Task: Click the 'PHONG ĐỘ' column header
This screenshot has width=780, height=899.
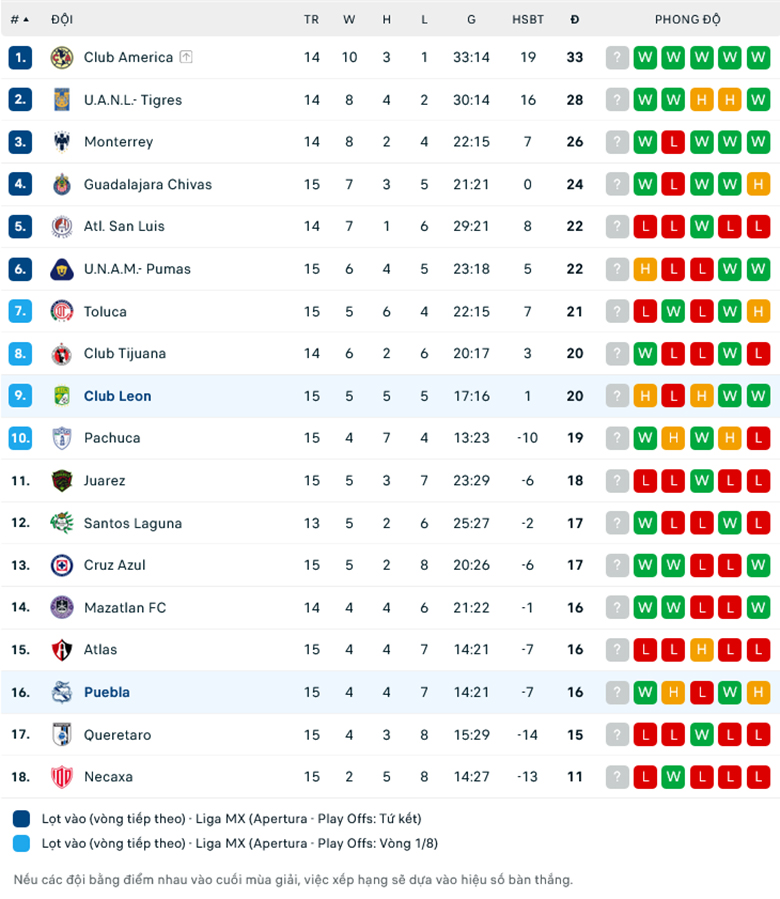Action: coord(687,19)
